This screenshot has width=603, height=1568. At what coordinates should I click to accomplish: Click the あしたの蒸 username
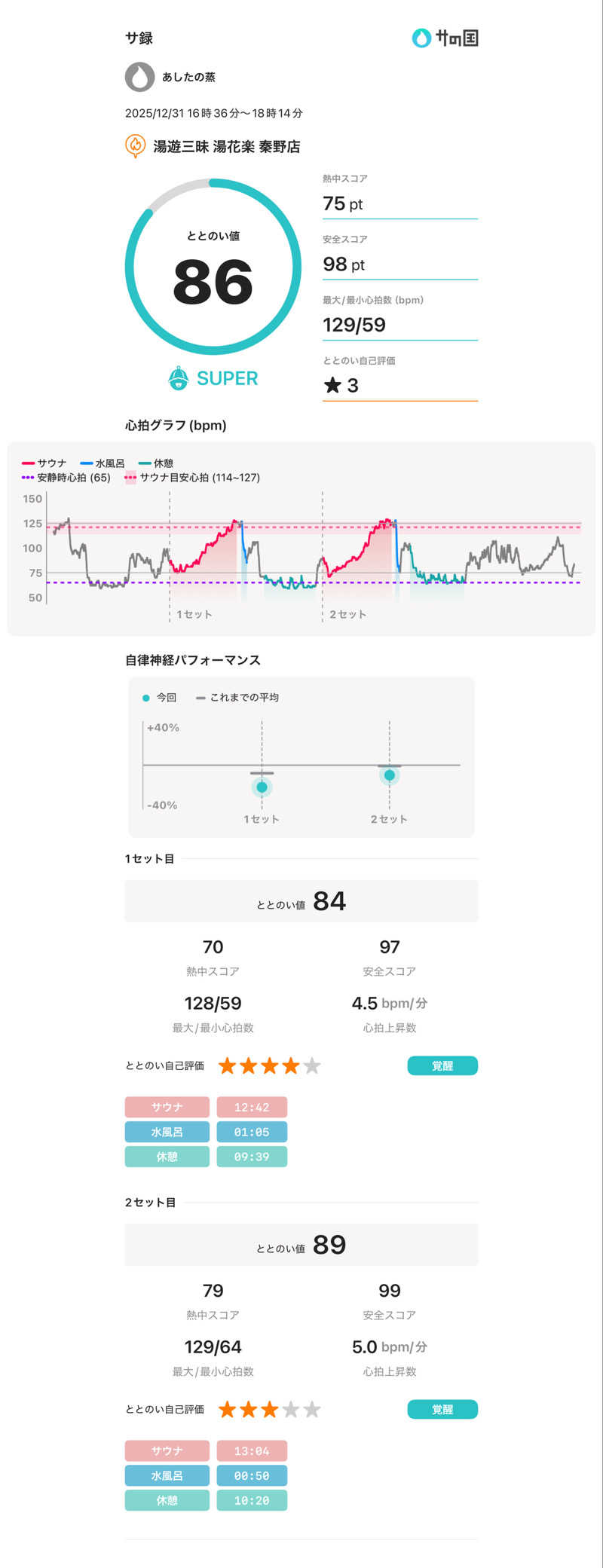click(188, 77)
